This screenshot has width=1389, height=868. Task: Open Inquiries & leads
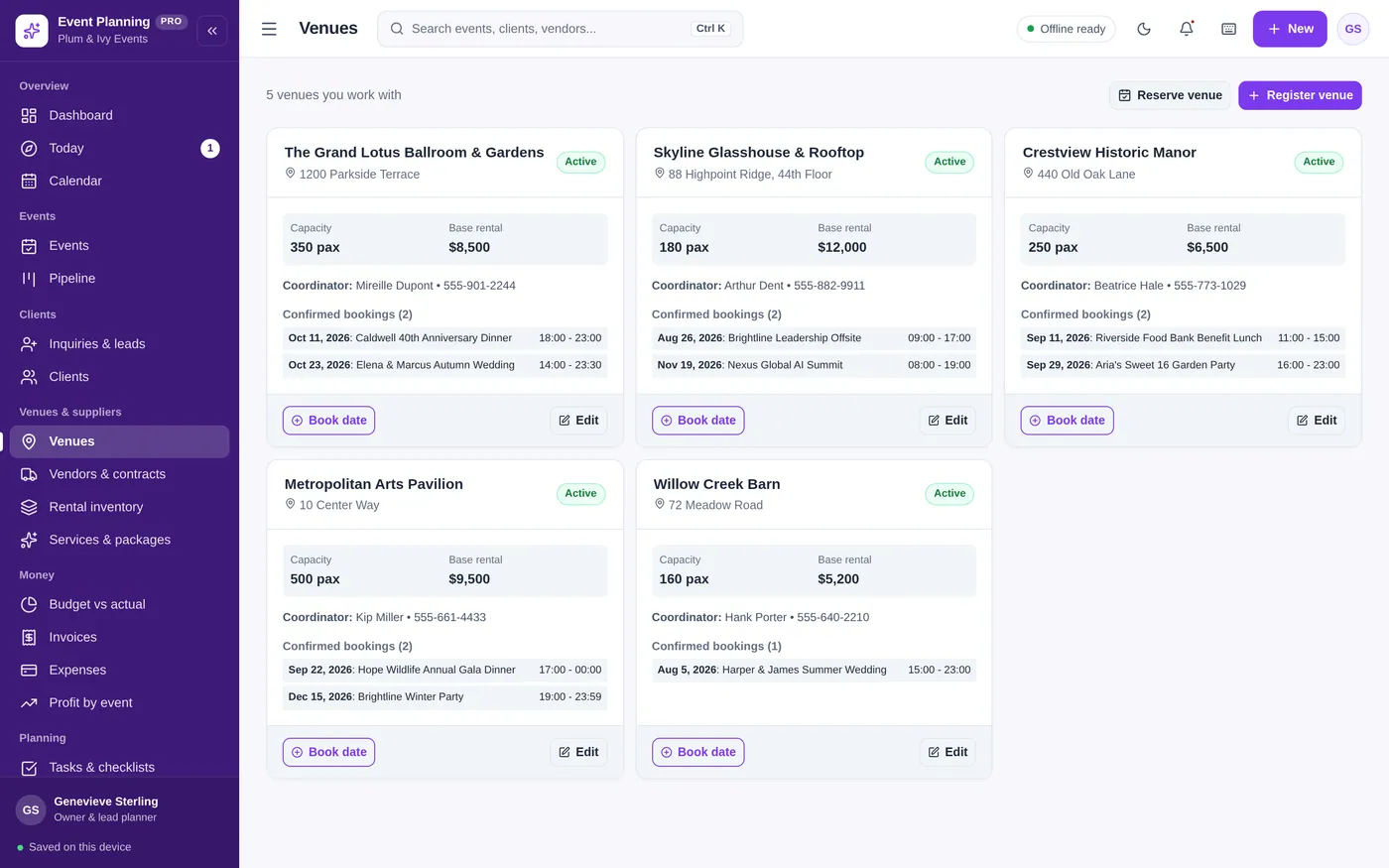(x=119, y=343)
